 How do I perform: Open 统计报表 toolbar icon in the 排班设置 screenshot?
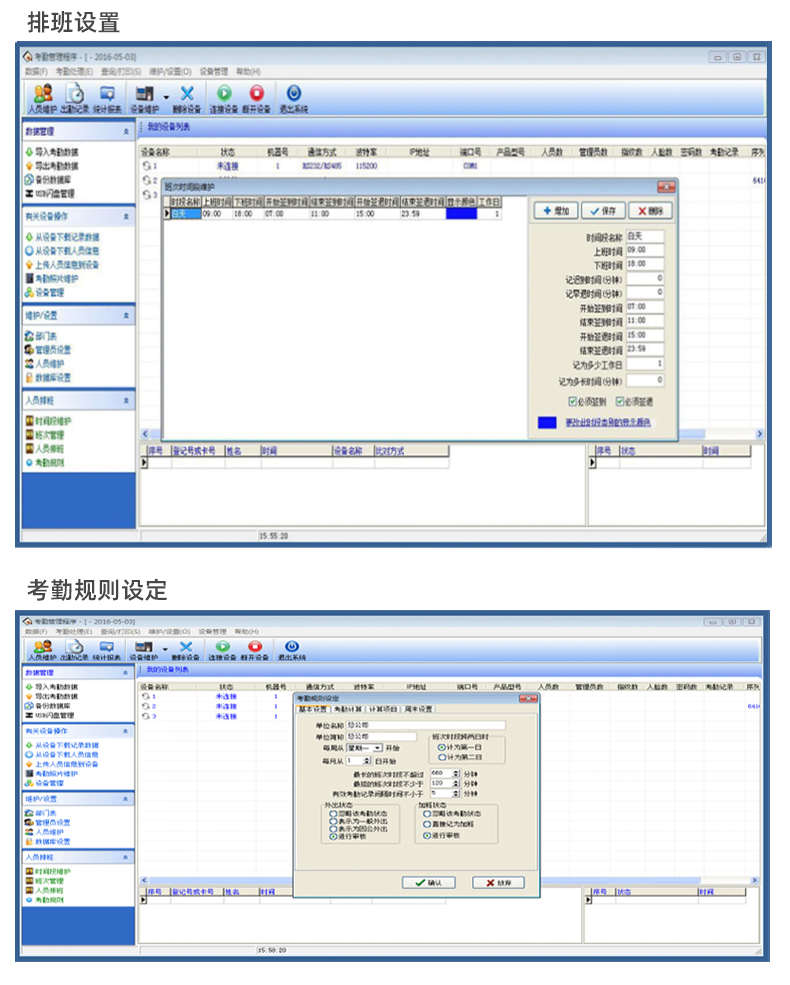click(x=107, y=97)
